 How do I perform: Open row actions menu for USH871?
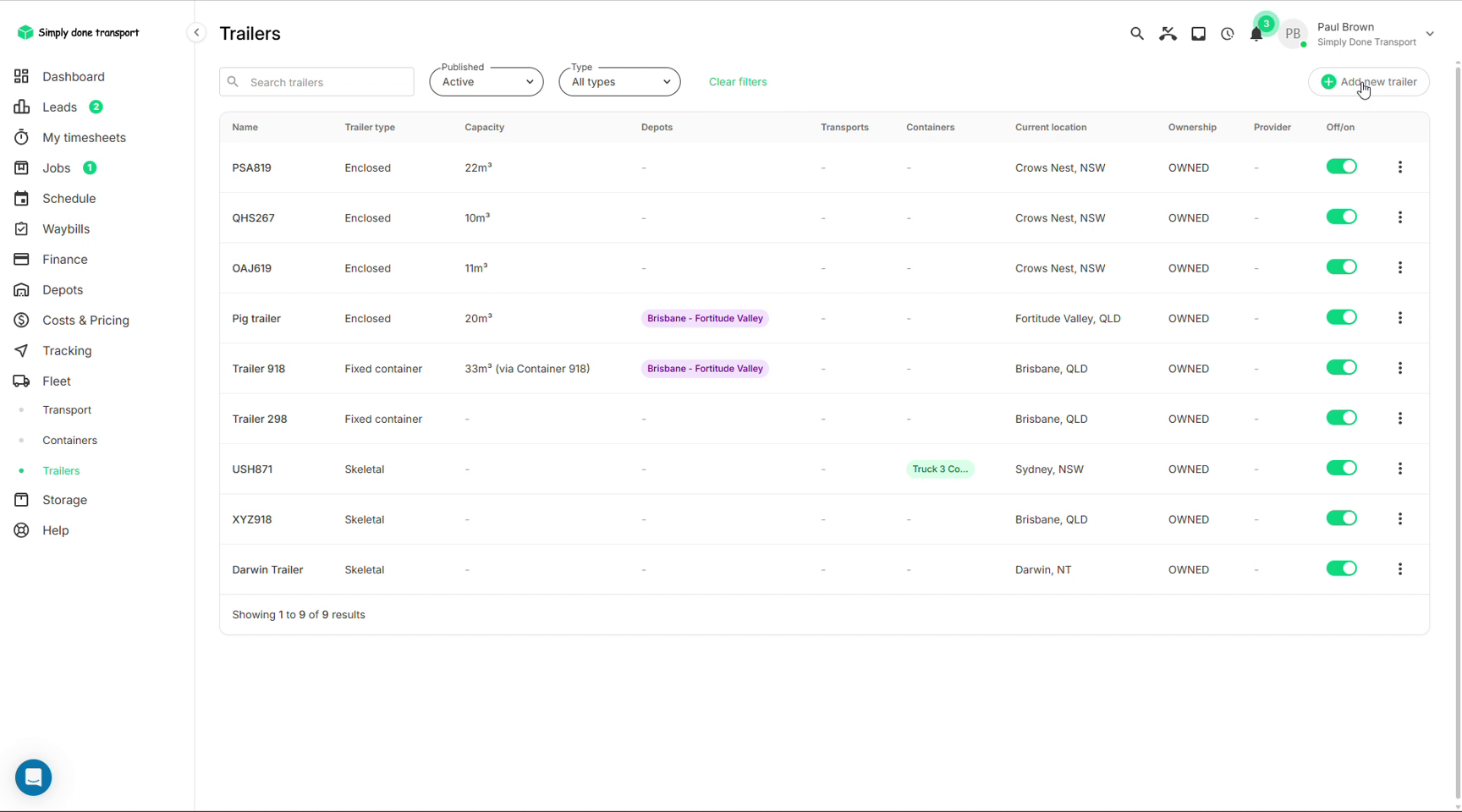pyautogui.click(x=1400, y=469)
